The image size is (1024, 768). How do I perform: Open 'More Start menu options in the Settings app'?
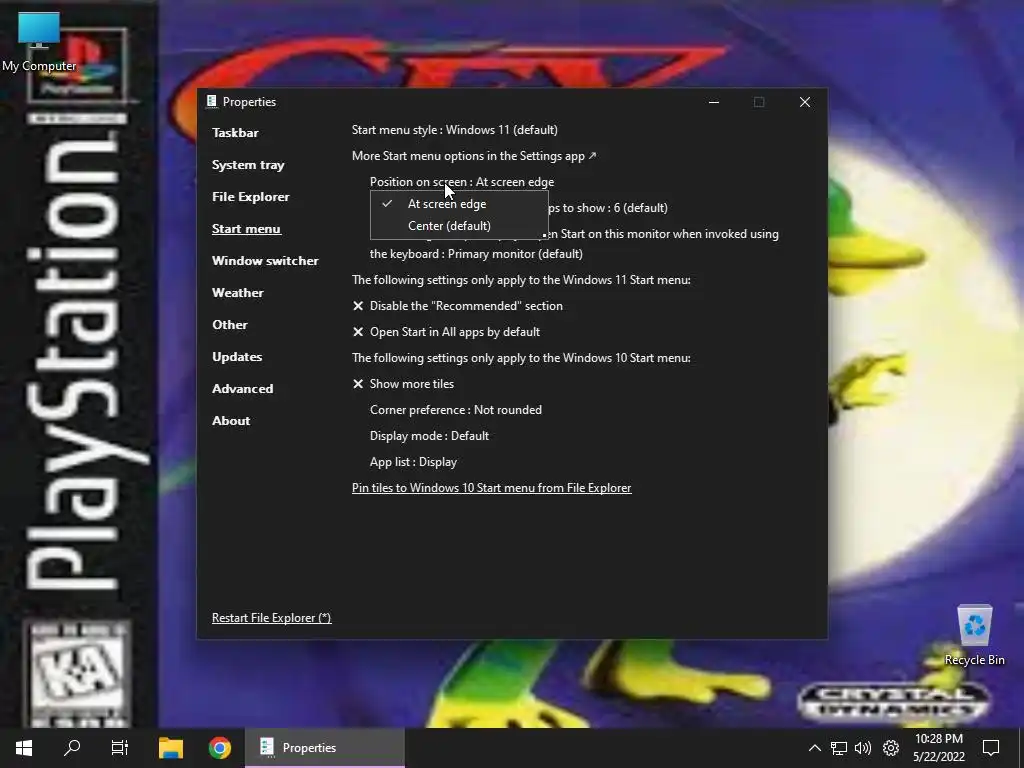[473, 156]
